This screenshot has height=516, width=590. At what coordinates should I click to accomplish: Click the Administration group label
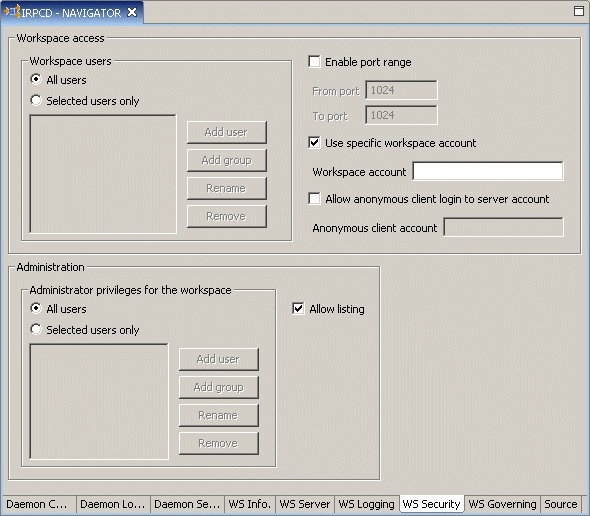click(x=50, y=267)
